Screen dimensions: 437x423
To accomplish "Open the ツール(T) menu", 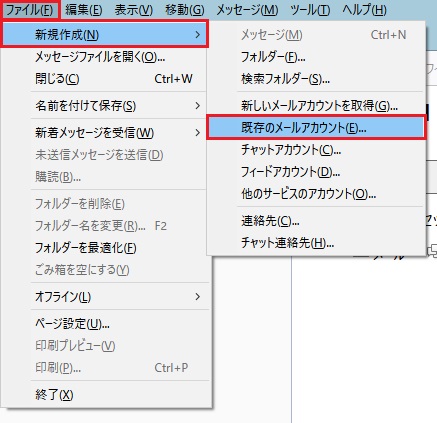I will [310, 10].
